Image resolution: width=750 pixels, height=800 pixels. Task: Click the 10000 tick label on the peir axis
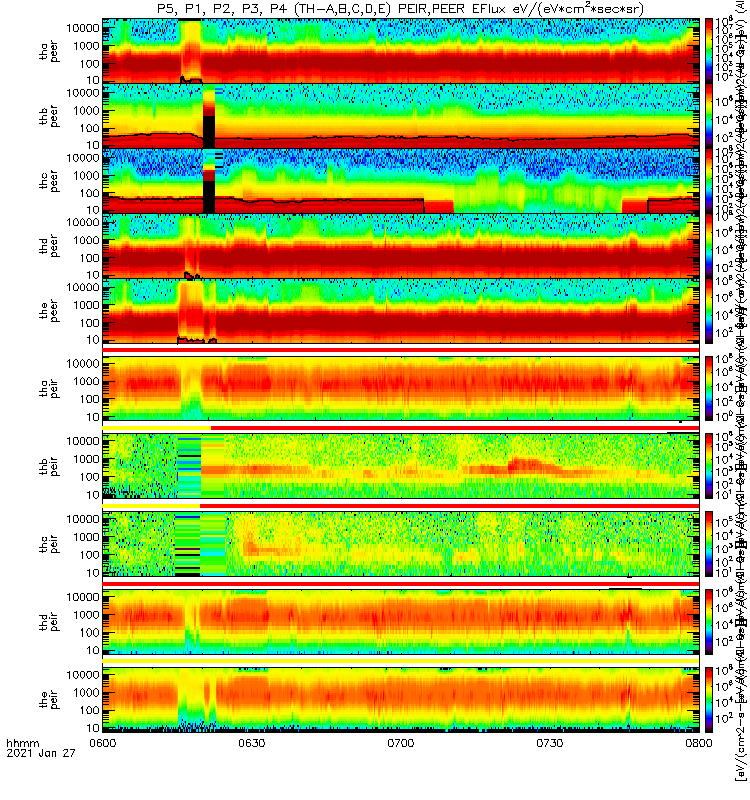(82, 674)
